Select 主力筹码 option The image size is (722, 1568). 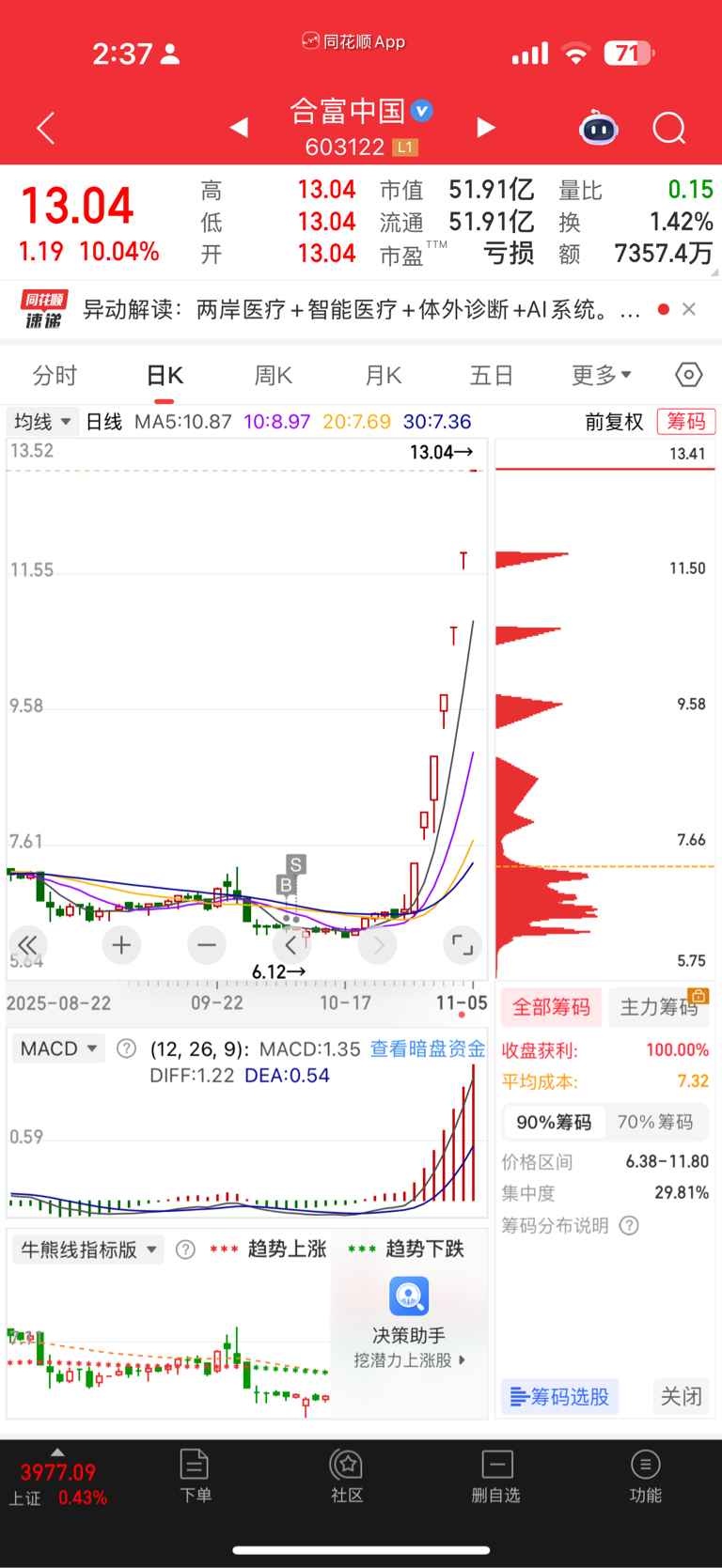click(x=659, y=1007)
